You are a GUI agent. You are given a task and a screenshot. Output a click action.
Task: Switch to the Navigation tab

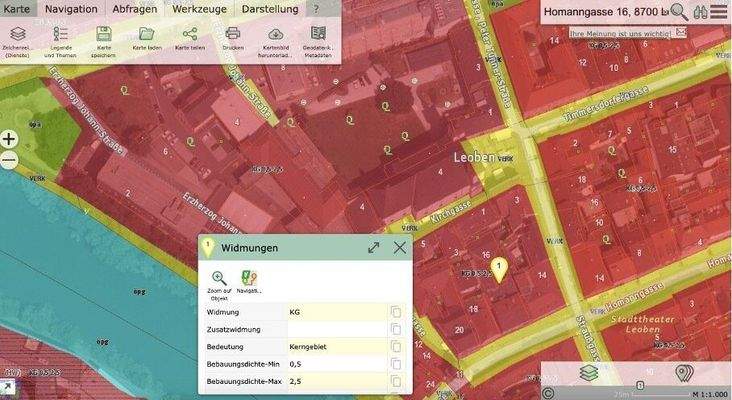(71, 9)
